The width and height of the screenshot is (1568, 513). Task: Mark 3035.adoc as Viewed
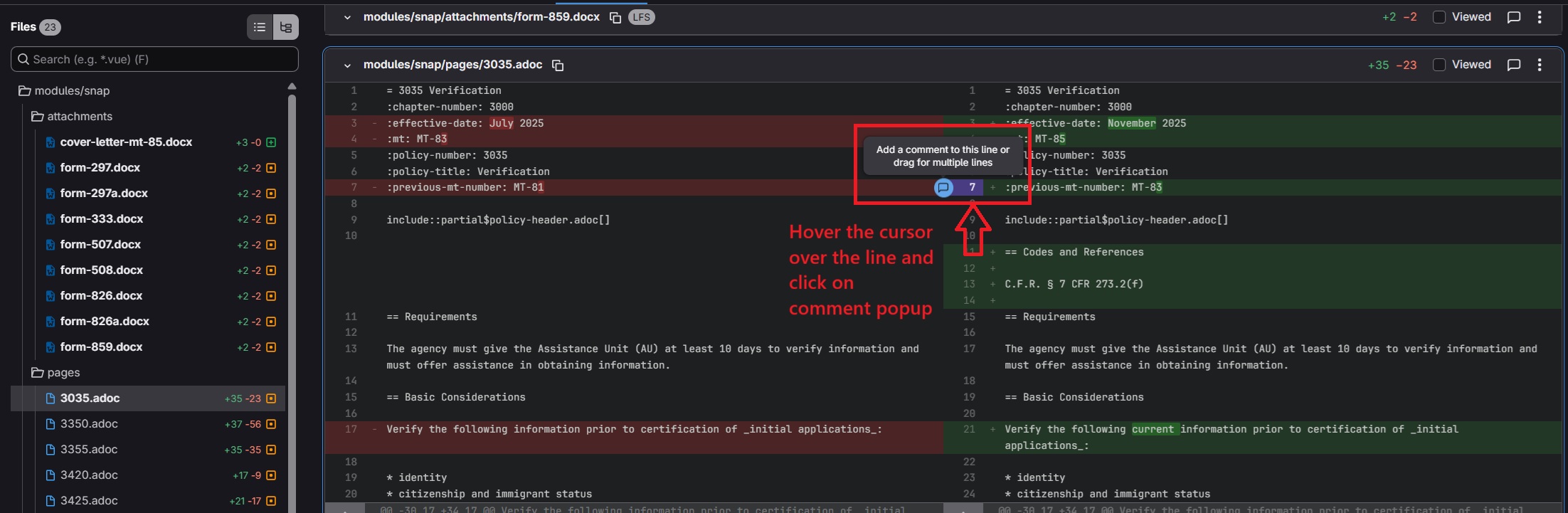[x=1439, y=65]
